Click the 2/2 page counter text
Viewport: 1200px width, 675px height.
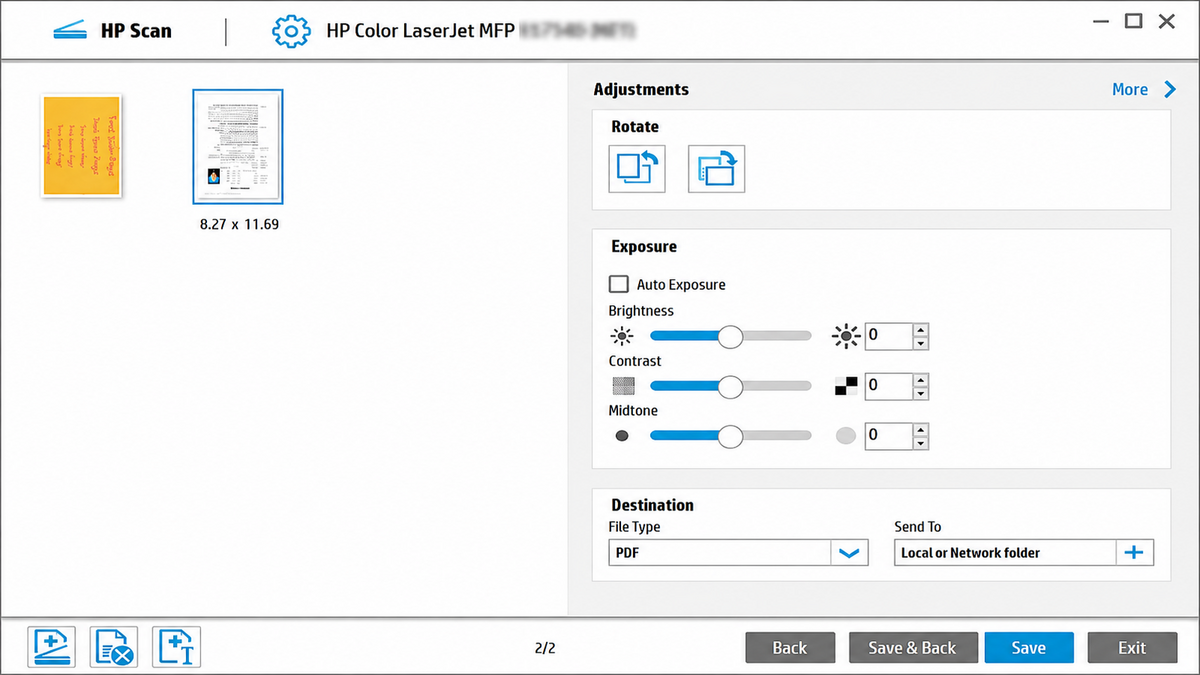click(x=545, y=648)
